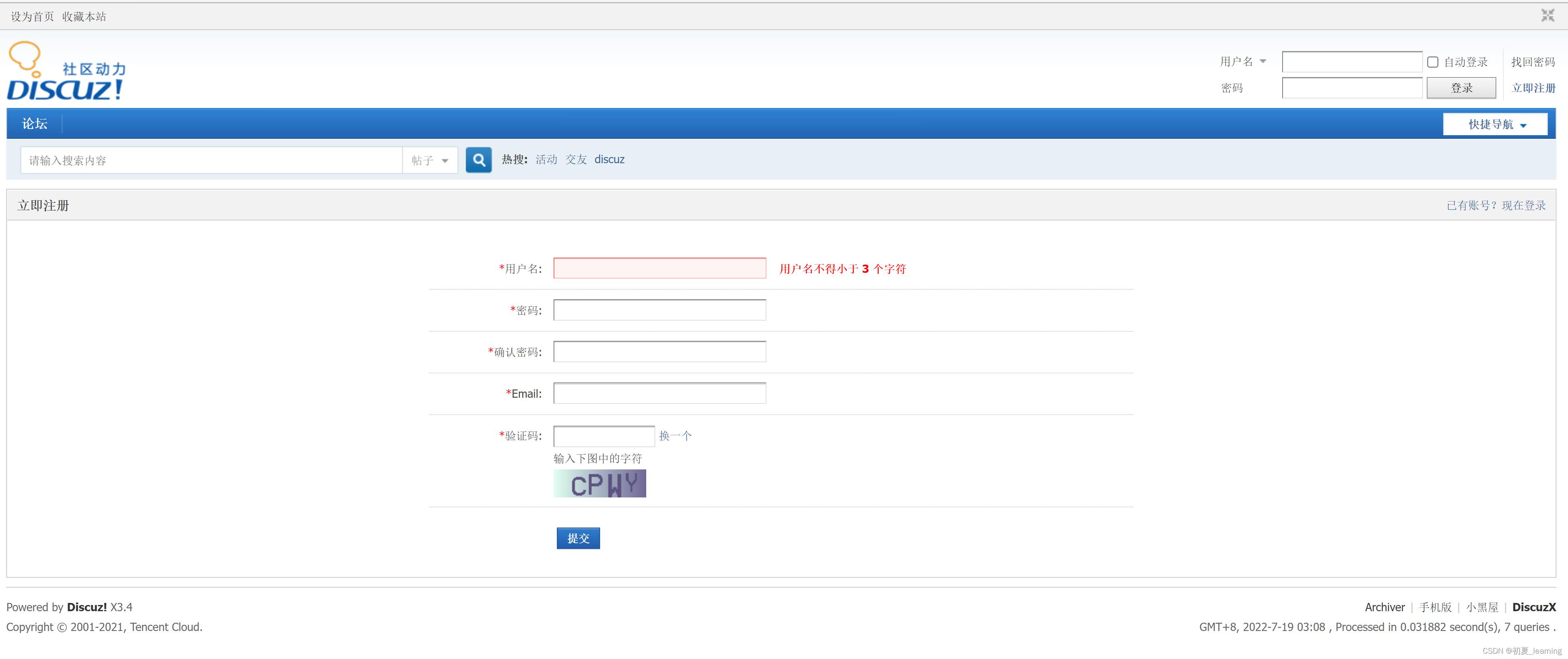The height and width of the screenshot is (659, 1568).
Task: Click the hint 输入下图中的字符
Action: tap(598, 459)
